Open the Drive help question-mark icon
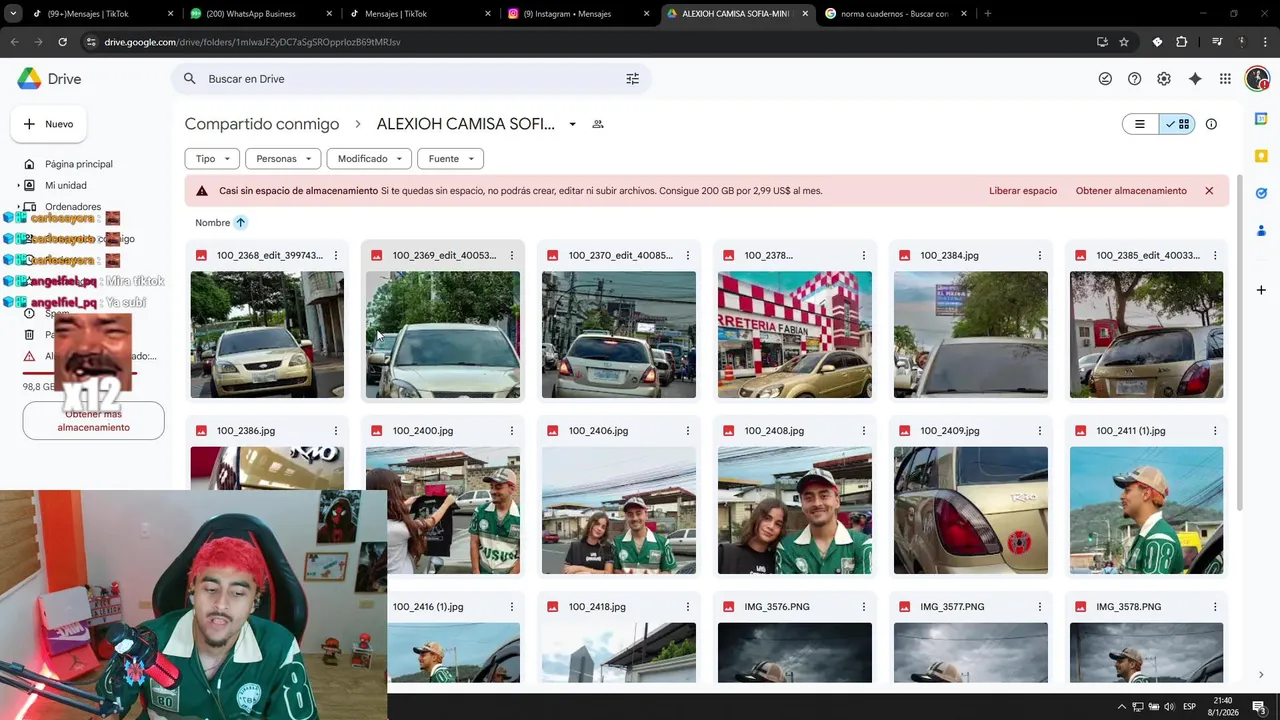The image size is (1280, 720). 1134,79
